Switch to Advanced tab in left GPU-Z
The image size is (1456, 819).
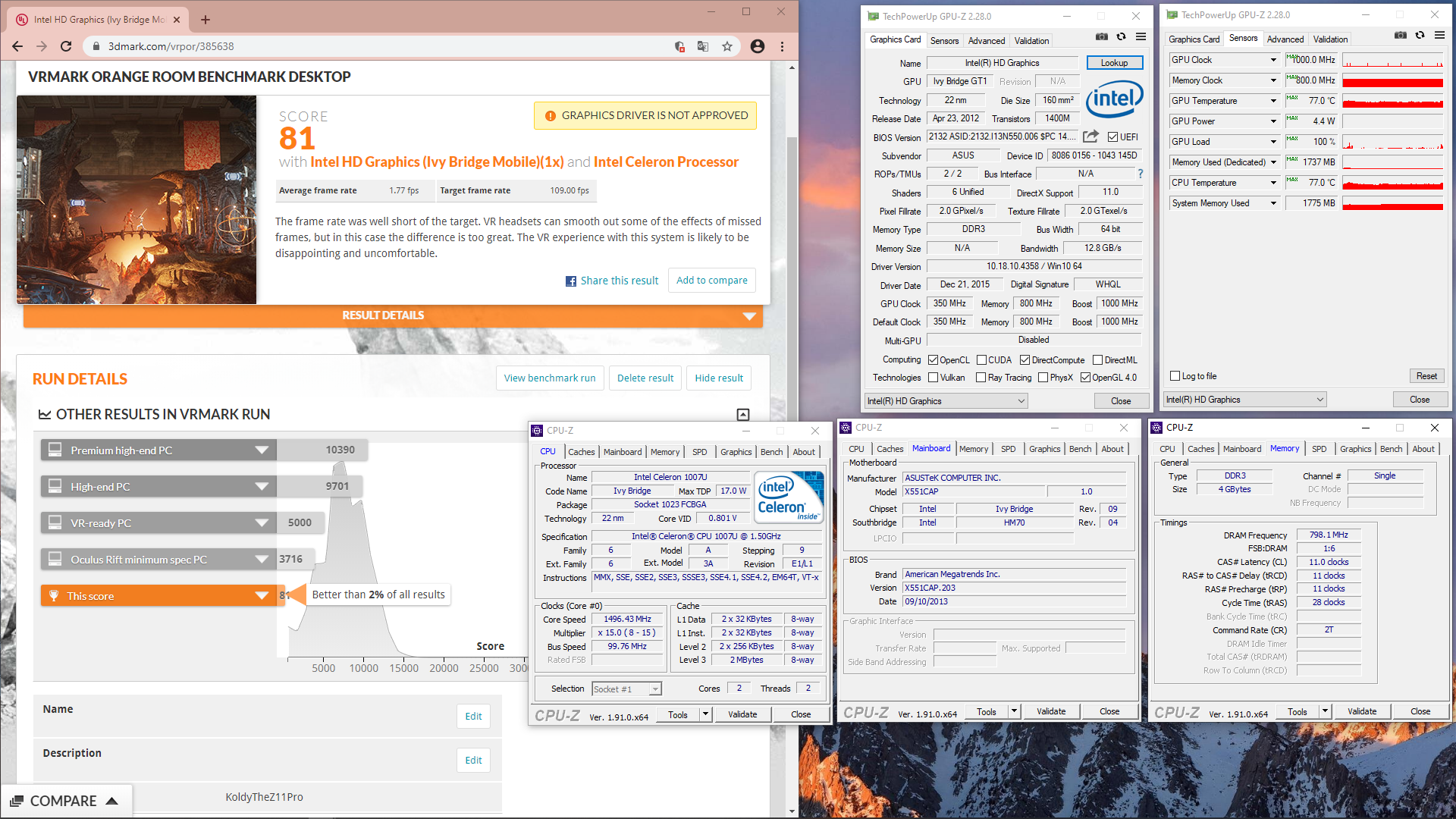point(987,41)
